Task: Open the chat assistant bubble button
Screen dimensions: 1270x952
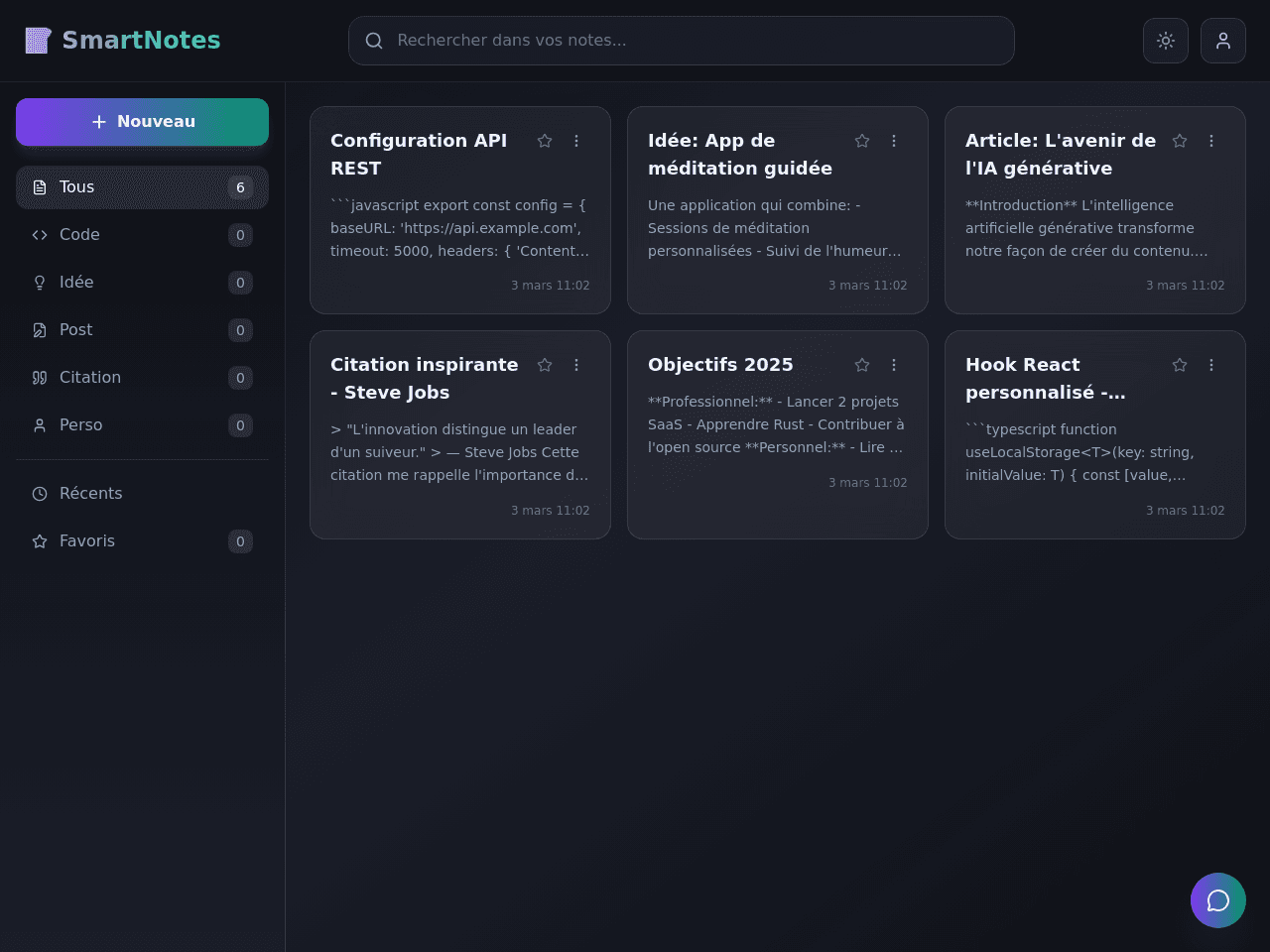Action: pos(1218,900)
